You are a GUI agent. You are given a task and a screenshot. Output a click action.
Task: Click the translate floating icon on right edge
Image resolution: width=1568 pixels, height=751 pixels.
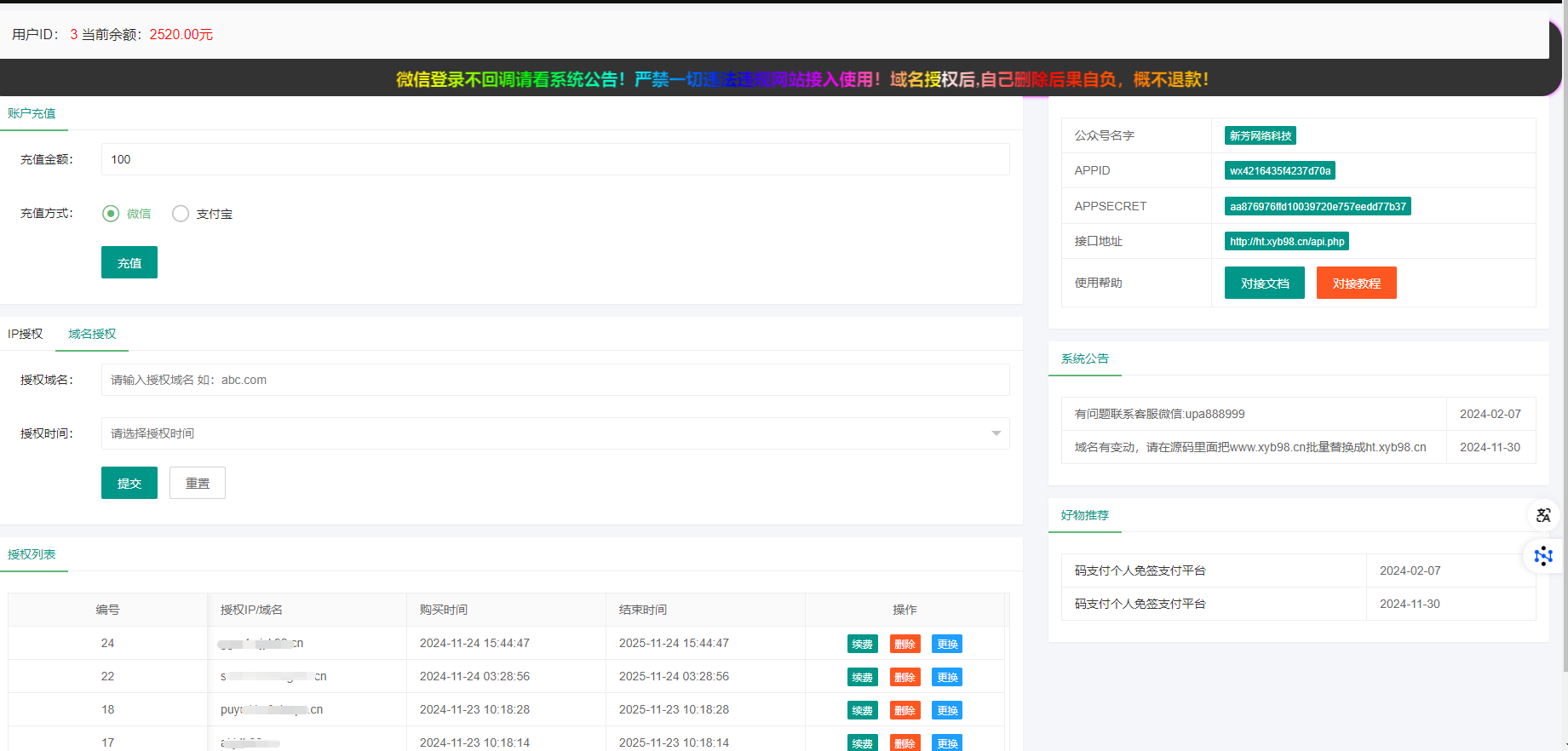tap(1542, 515)
